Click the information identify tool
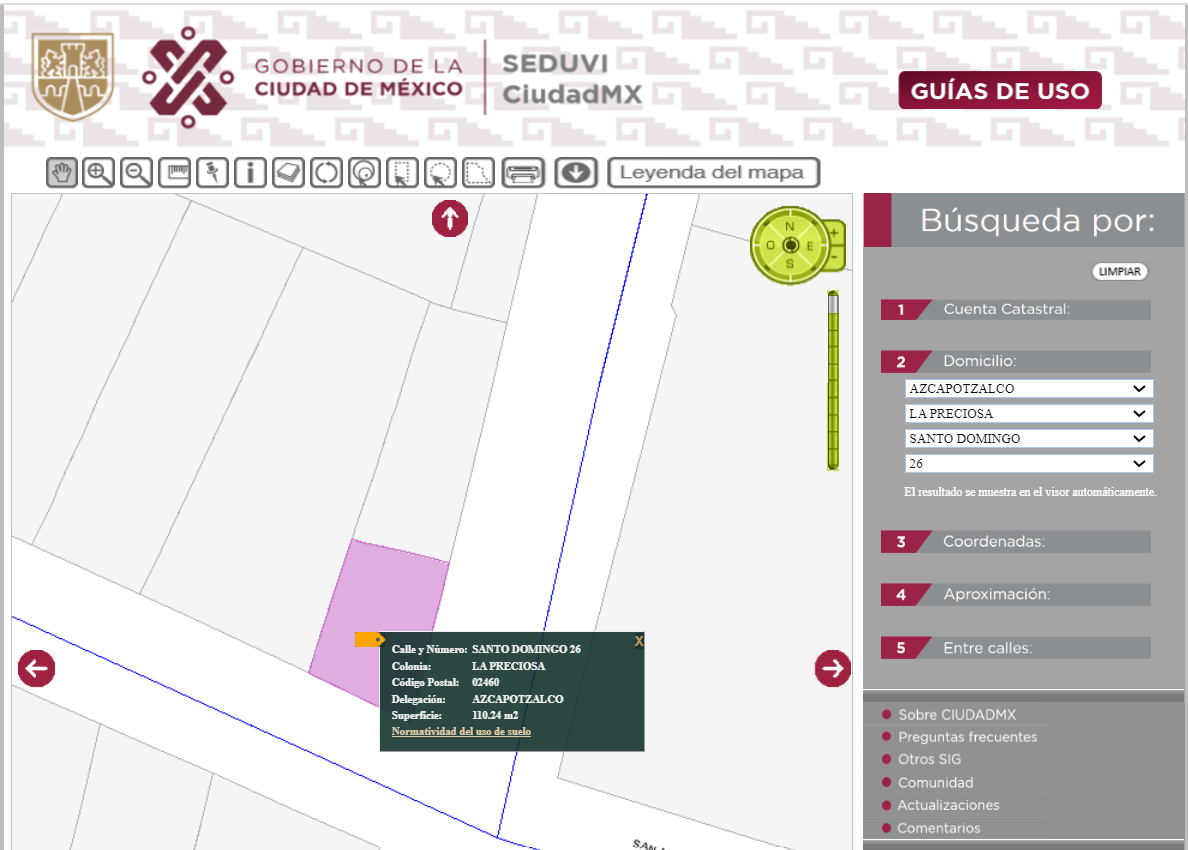This screenshot has width=1188, height=850. [x=250, y=173]
